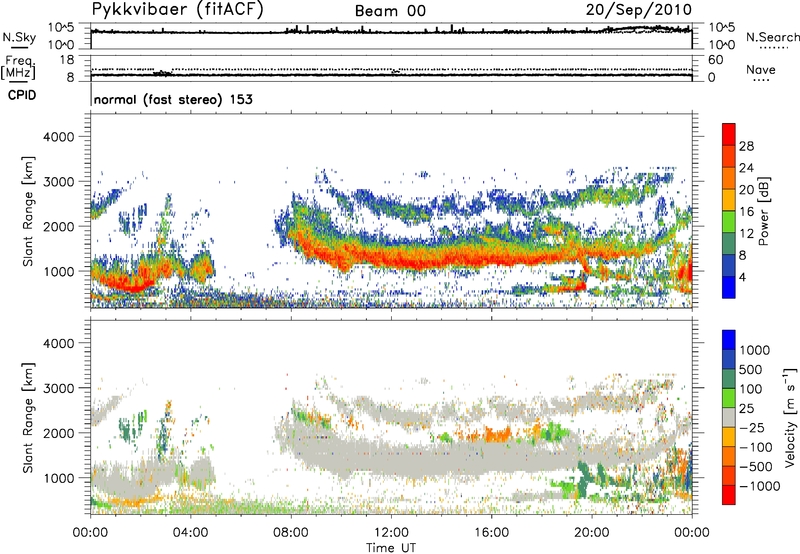Click the '18' frequency axis tick label
Image resolution: width=800 pixels, height=554 pixels.
click(x=67, y=60)
